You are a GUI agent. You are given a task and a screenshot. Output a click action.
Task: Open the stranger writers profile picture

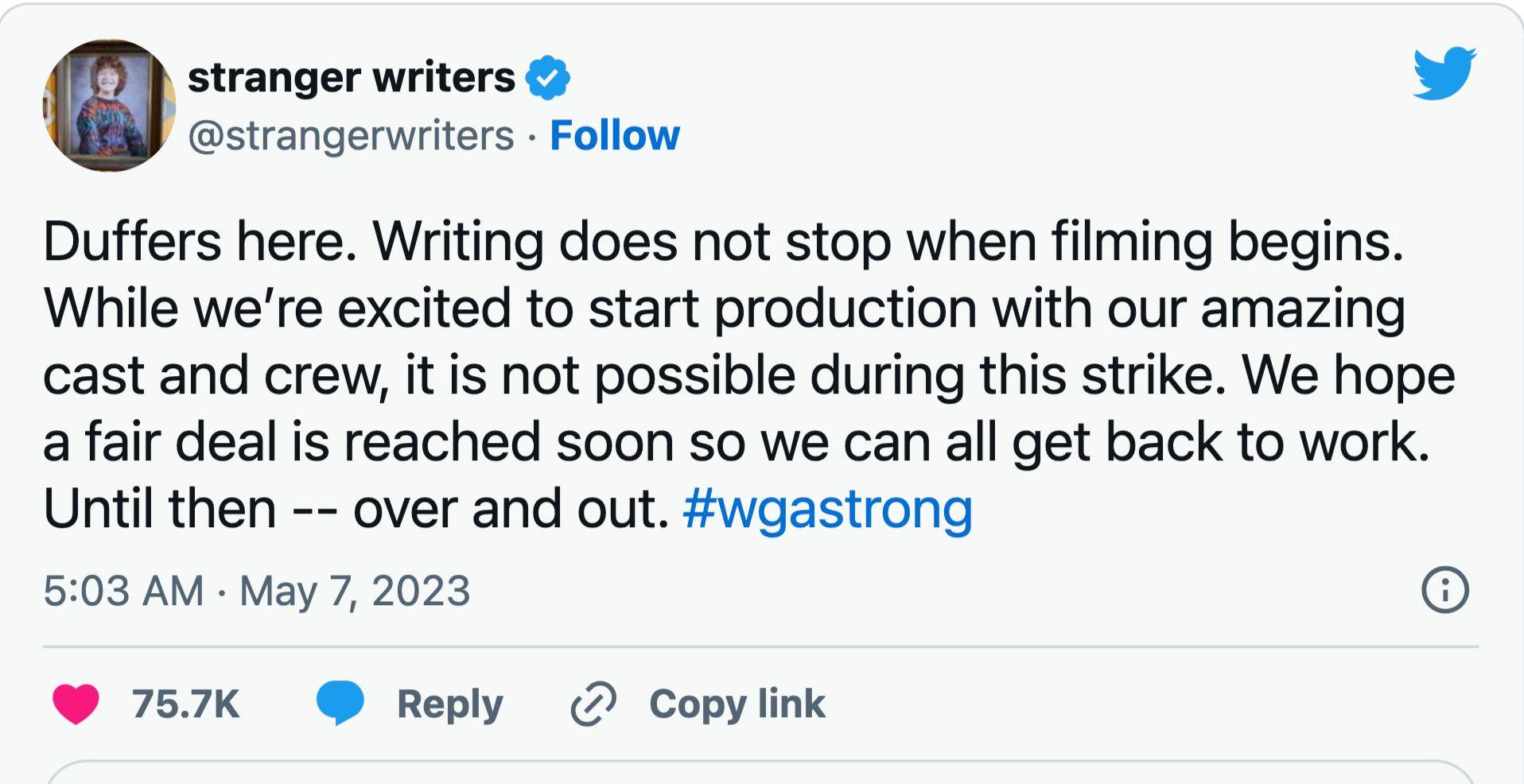(109, 105)
